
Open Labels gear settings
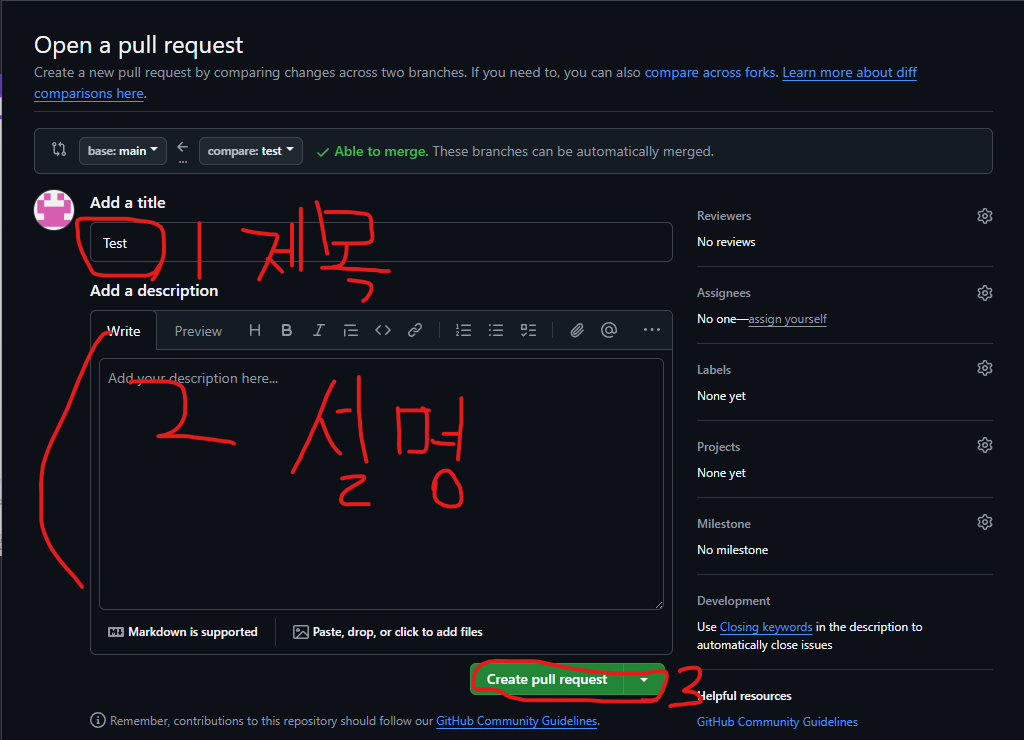coord(985,368)
